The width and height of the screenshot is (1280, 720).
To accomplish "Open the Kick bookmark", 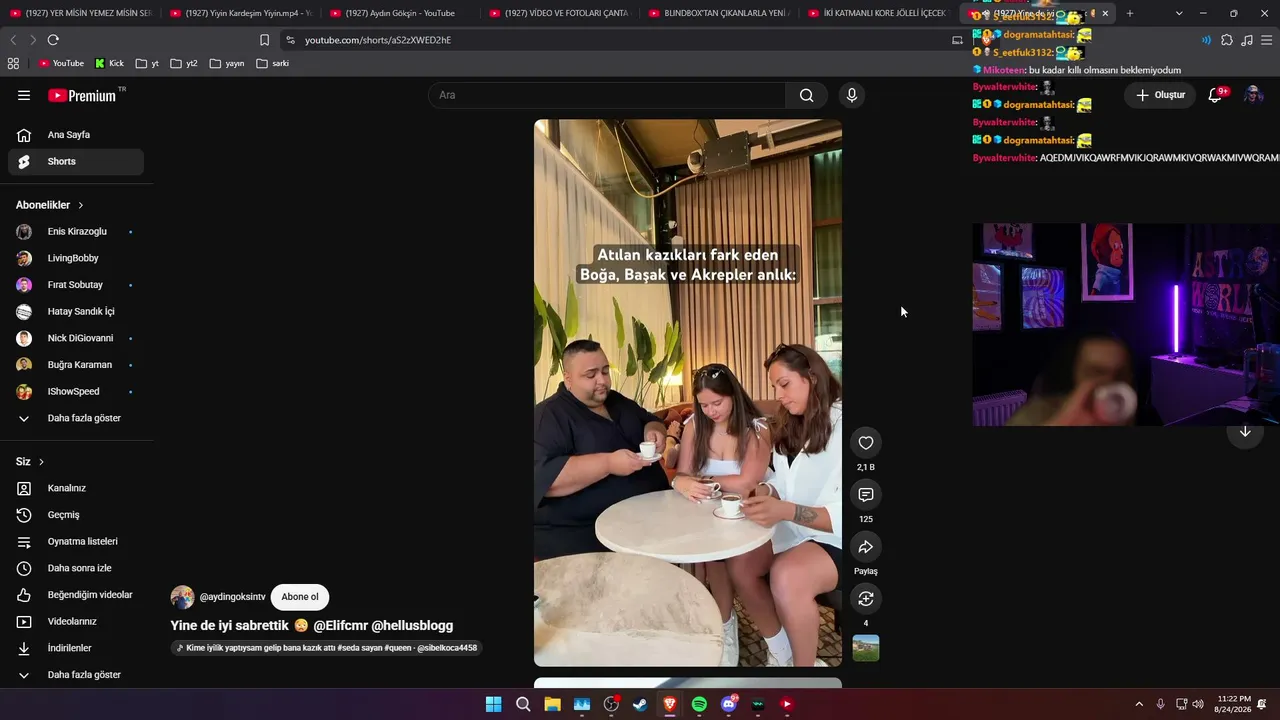I will coord(109,63).
